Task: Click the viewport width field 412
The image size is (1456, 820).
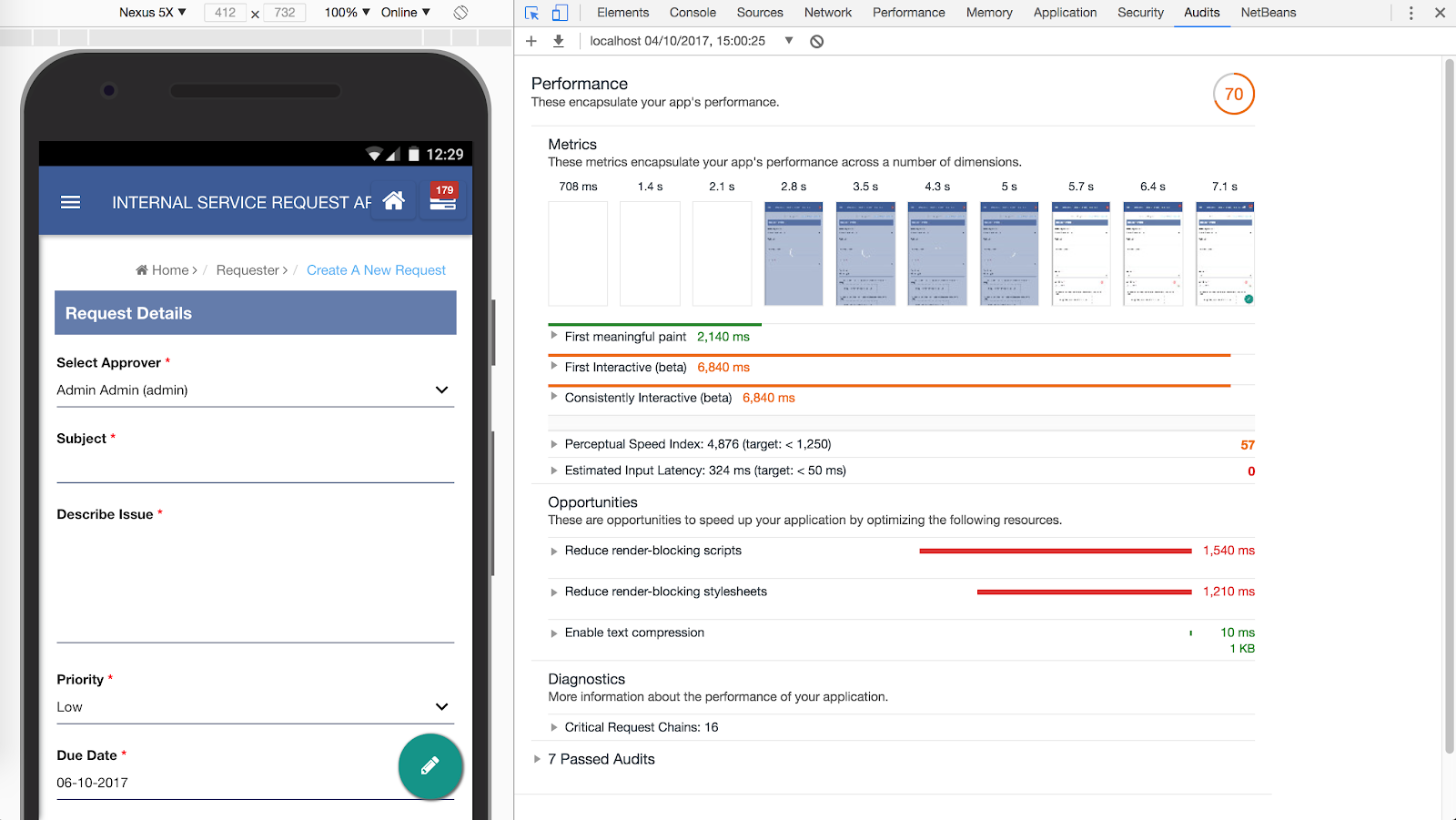Action: click(x=226, y=13)
